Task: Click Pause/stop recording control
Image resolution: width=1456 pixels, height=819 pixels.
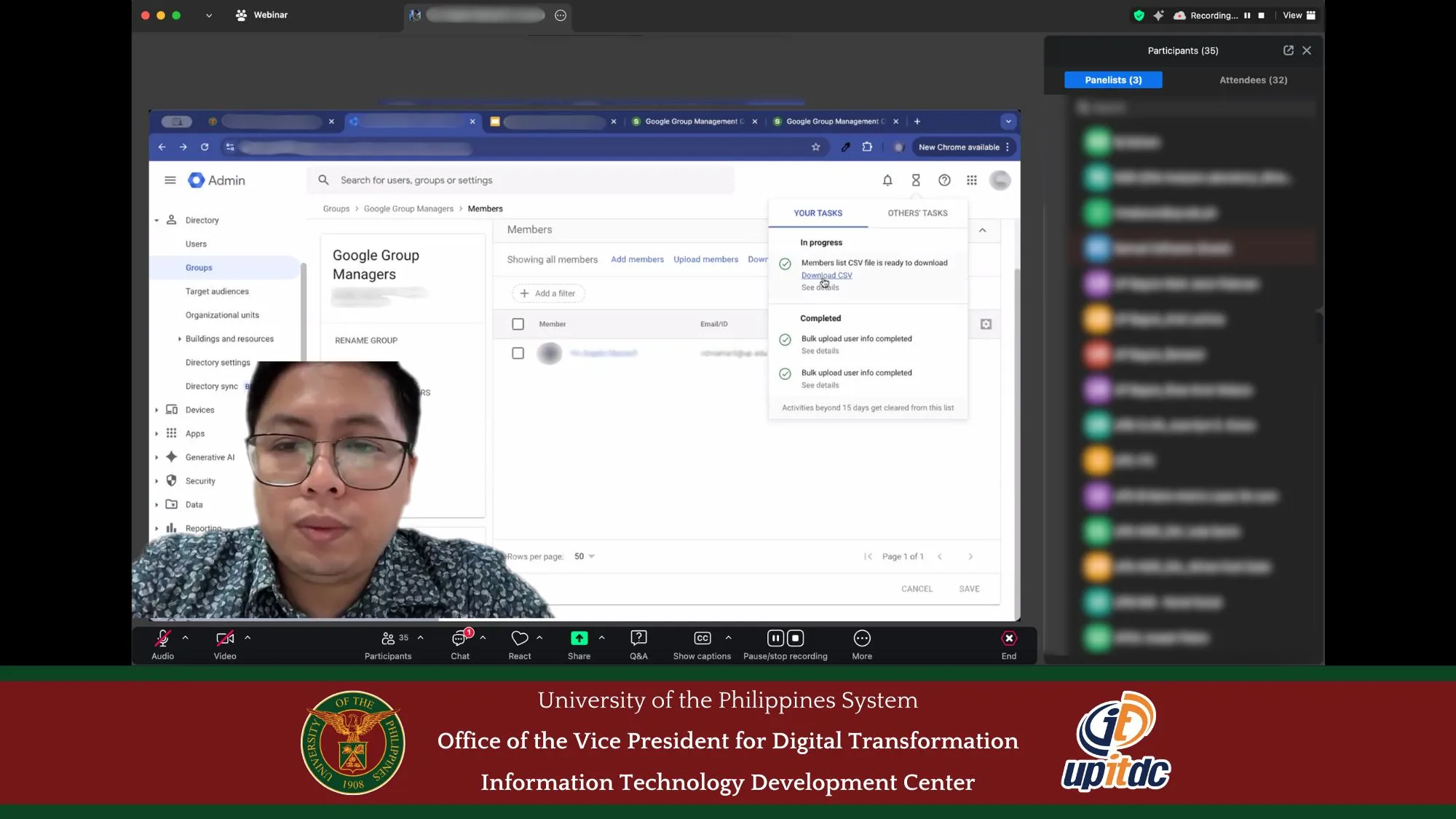Action: pyautogui.click(x=785, y=644)
